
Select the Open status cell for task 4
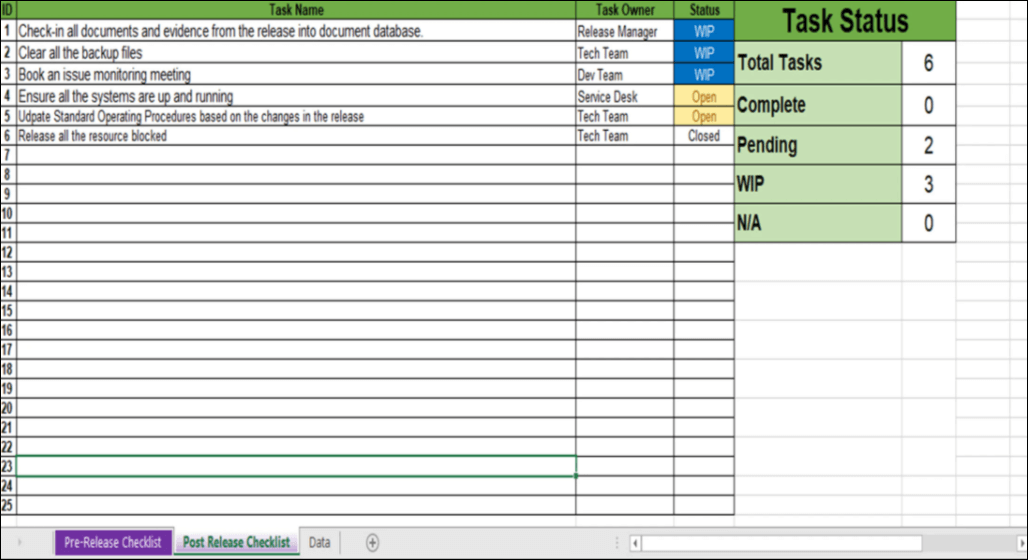point(704,97)
